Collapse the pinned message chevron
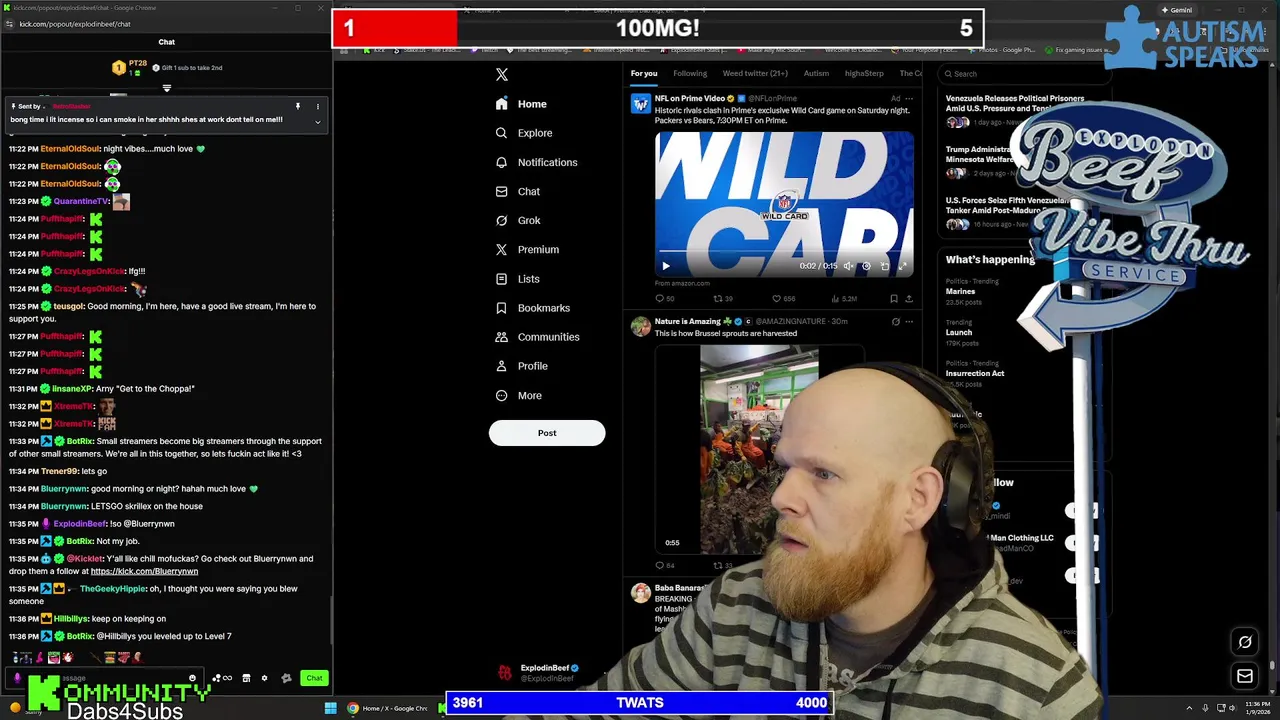 (x=317, y=122)
